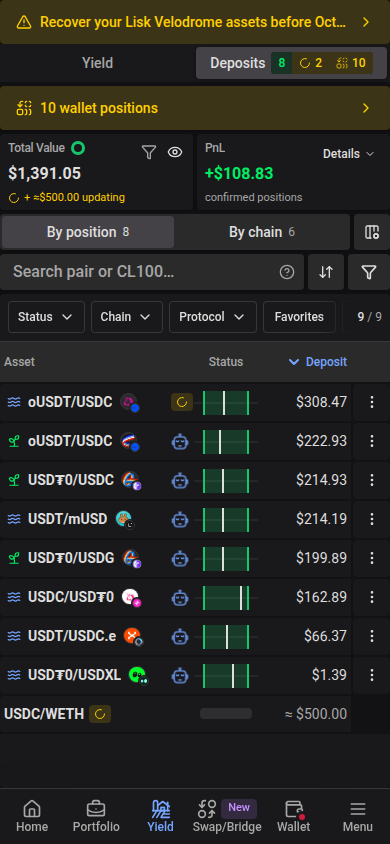Select the By position tab
The height and width of the screenshot is (844, 390).
tap(88, 232)
